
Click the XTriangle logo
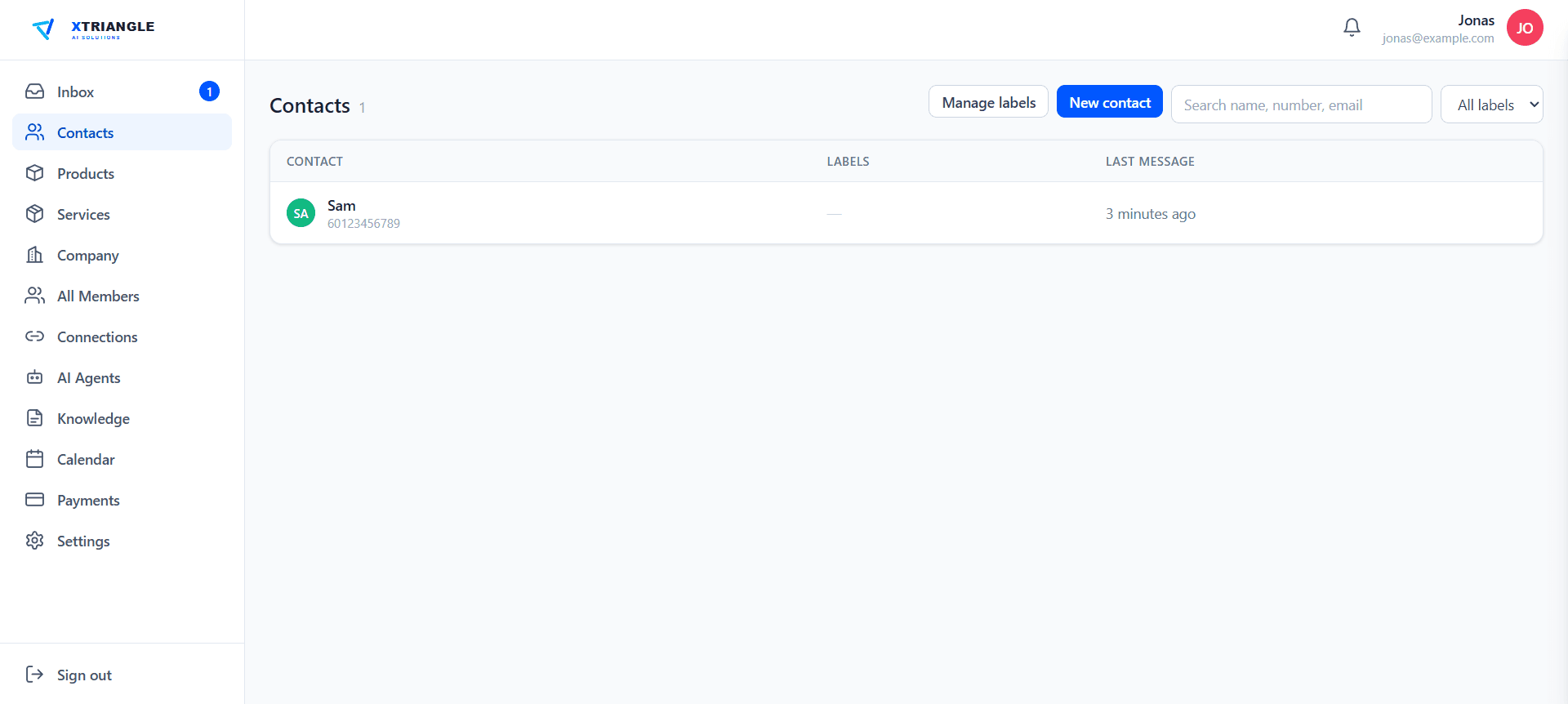pos(93,29)
